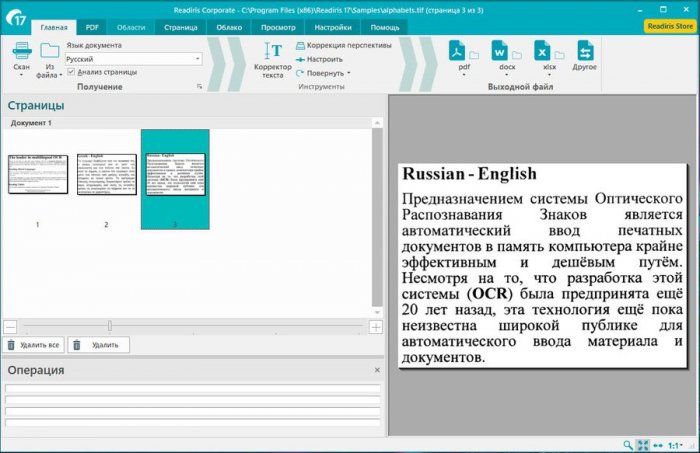Click the Другое output format icon
Screen dimensions: 700x453
585,50
